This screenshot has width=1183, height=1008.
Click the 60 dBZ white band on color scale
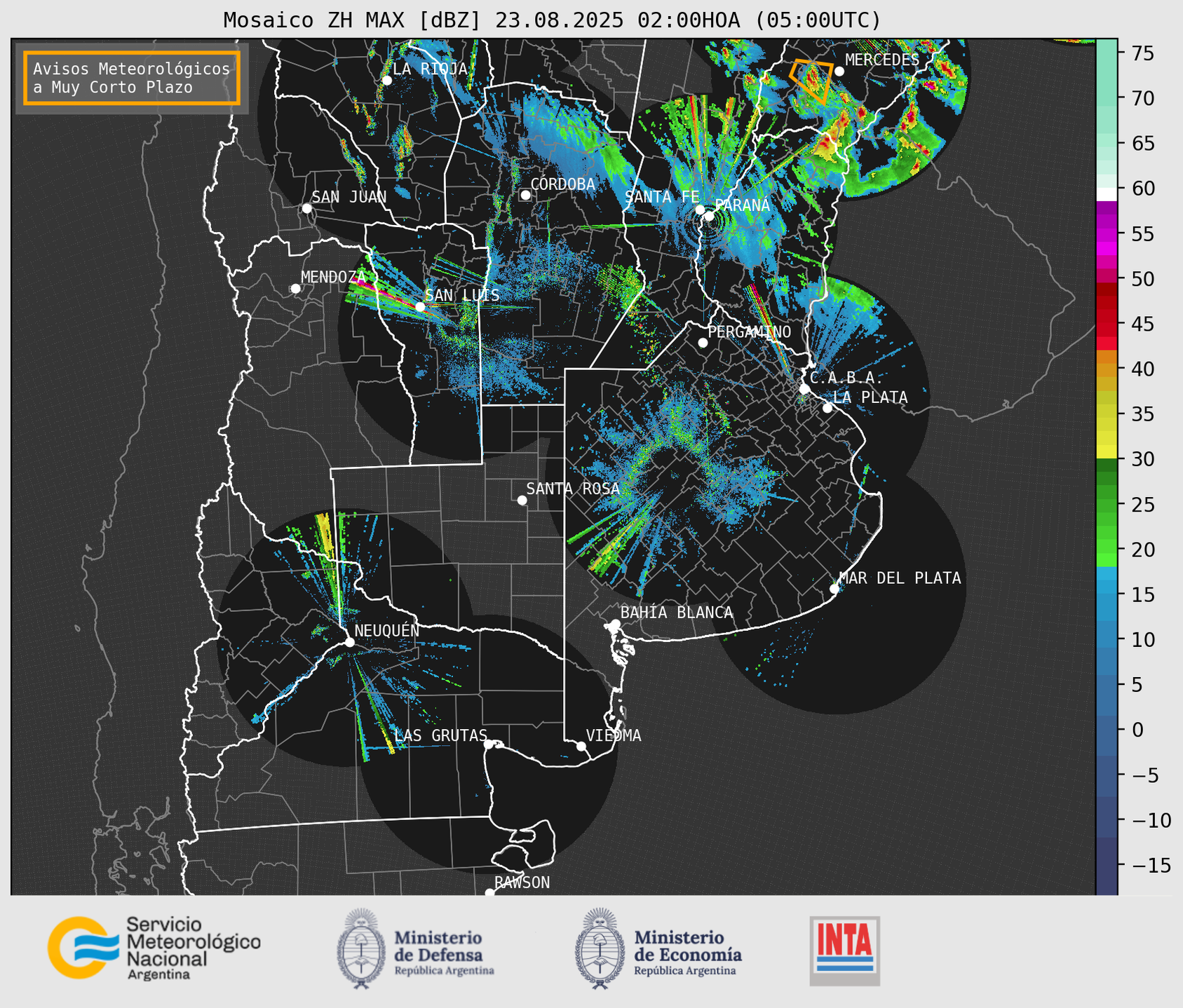(x=1107, y=193)
